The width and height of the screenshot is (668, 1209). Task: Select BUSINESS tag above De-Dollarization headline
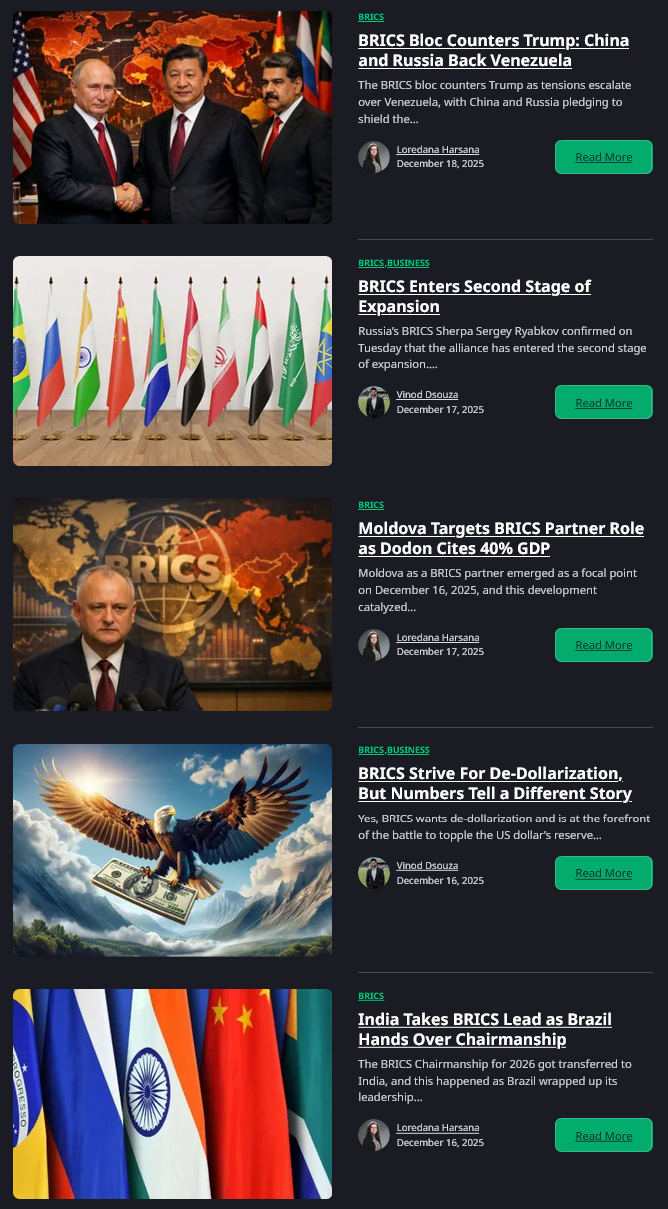coord(408,750)
